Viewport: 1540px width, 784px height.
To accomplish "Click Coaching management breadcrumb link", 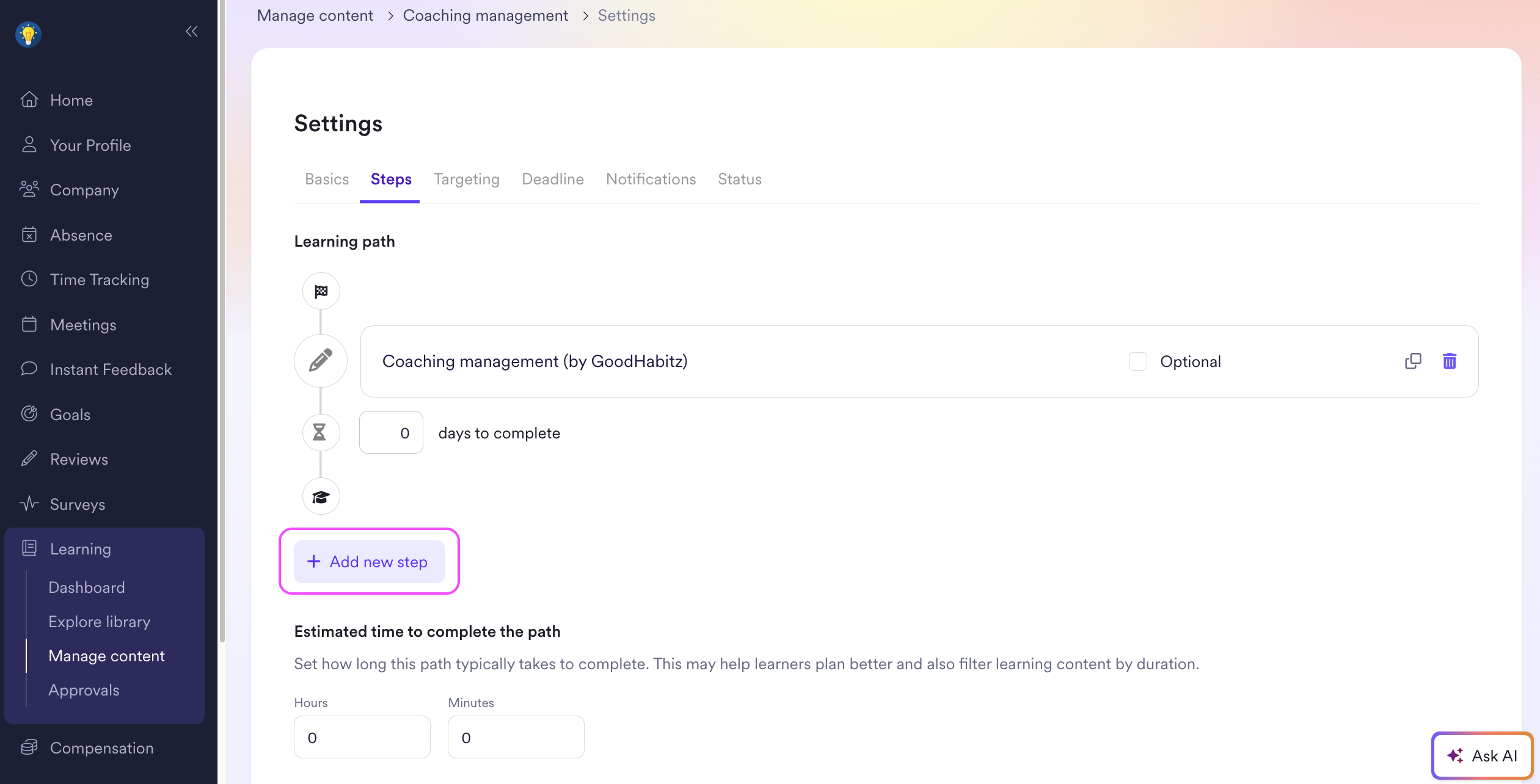I will pyautogui.click(x=485, y=15).
